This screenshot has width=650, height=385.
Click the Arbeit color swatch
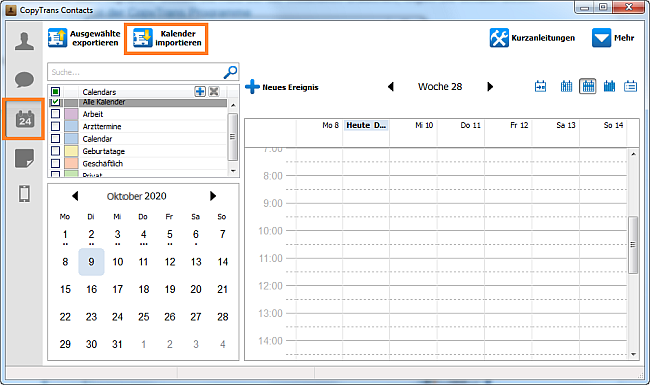tap(71, 114)
